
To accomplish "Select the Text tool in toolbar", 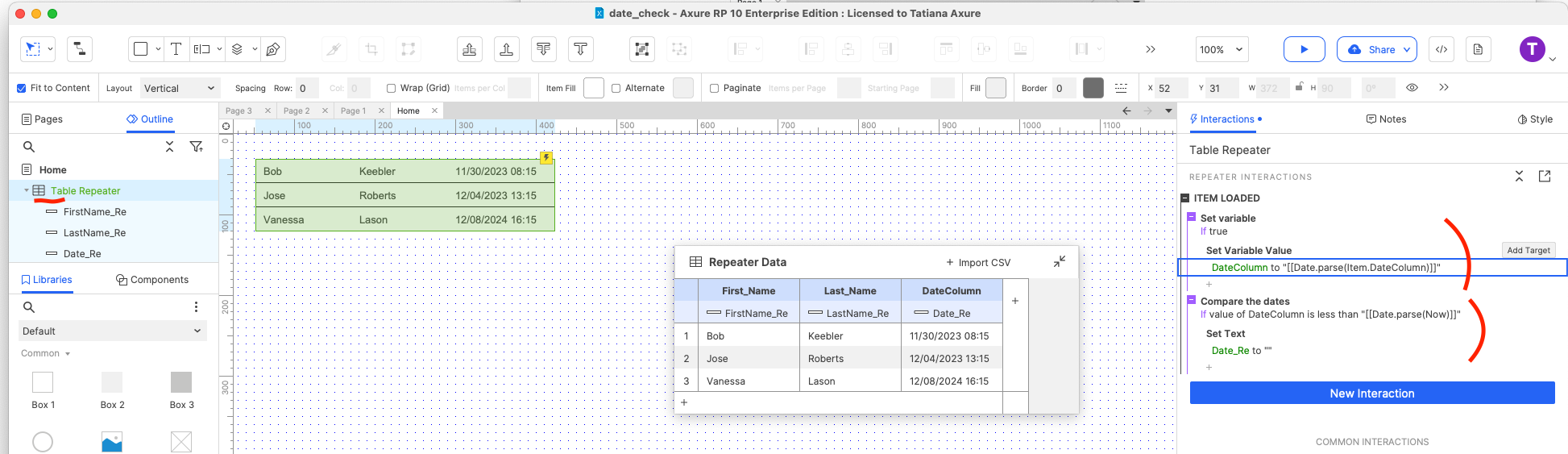I will pos(176,49).
